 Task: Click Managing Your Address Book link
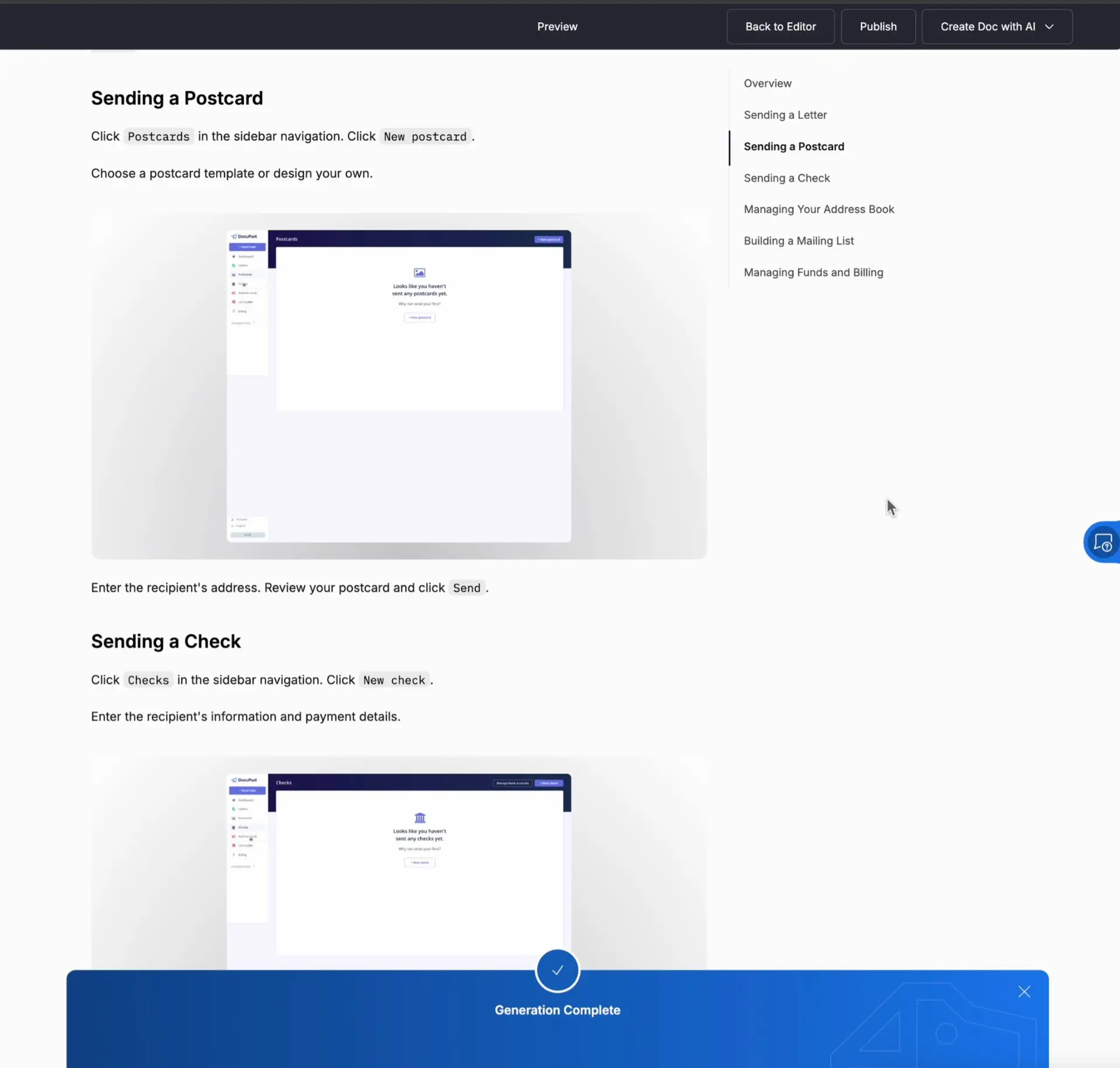[819, 209]
